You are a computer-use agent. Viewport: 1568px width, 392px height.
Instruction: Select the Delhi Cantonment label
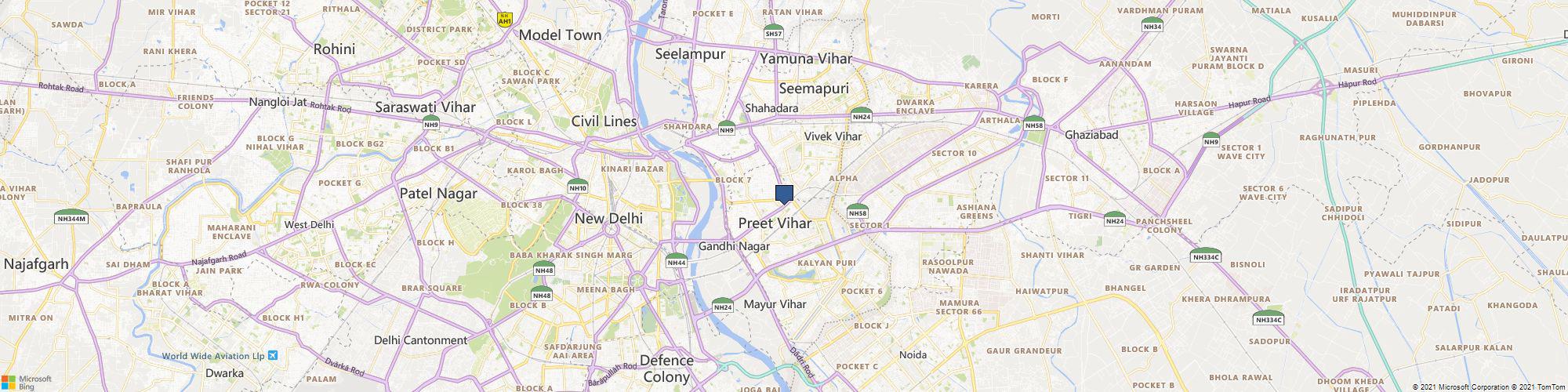click(x=420, y=340)
